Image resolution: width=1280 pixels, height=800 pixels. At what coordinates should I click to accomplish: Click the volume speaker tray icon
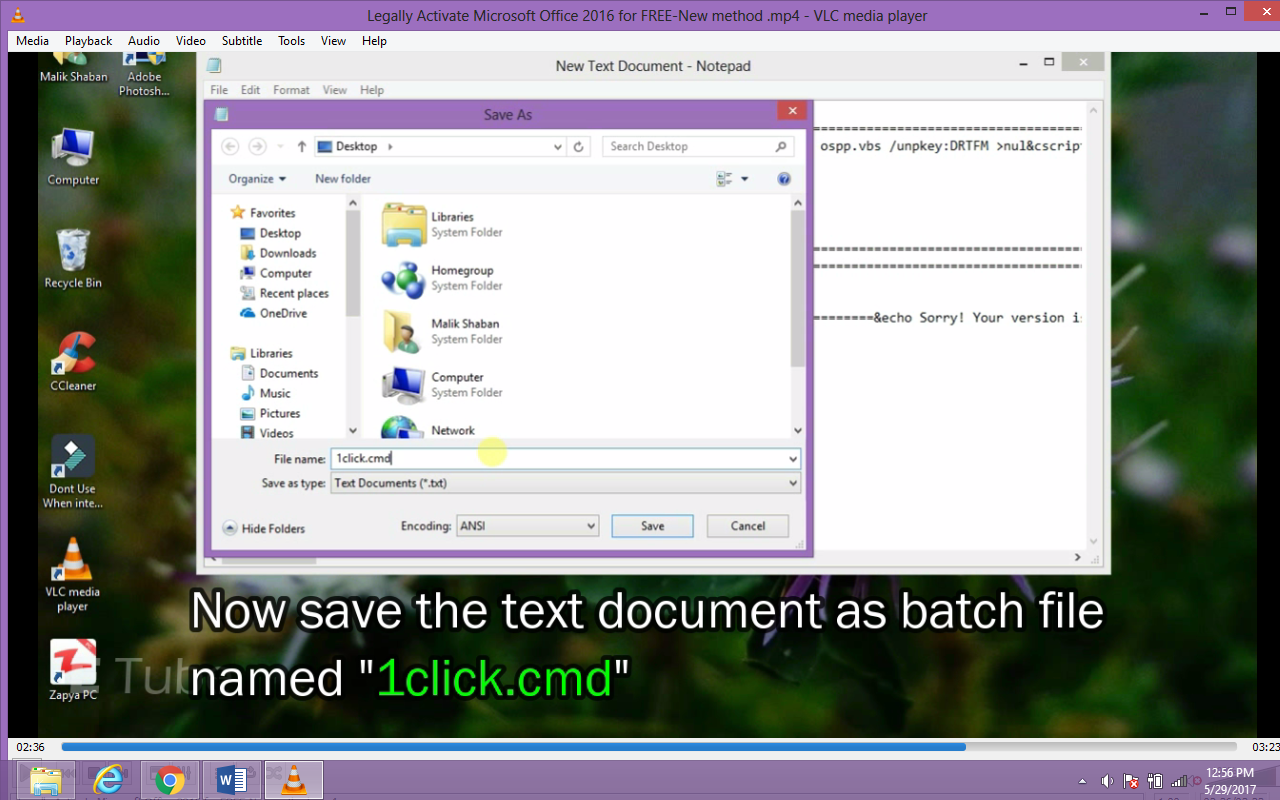point(1107,781)
